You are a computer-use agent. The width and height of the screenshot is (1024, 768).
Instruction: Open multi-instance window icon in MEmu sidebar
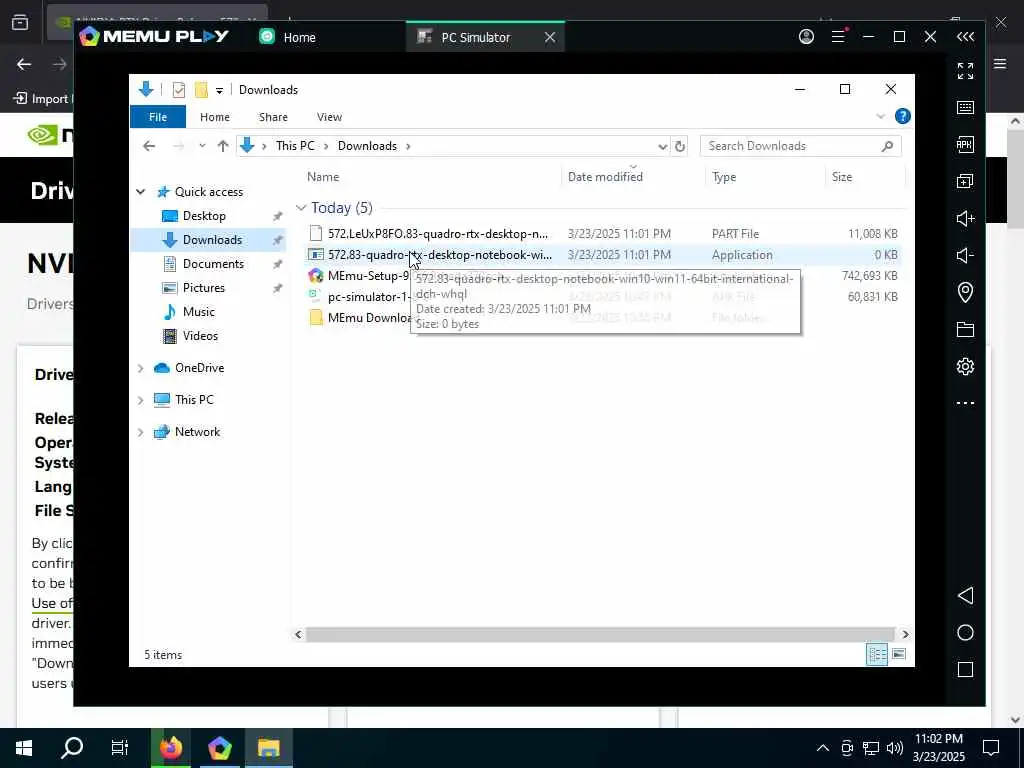965,181
